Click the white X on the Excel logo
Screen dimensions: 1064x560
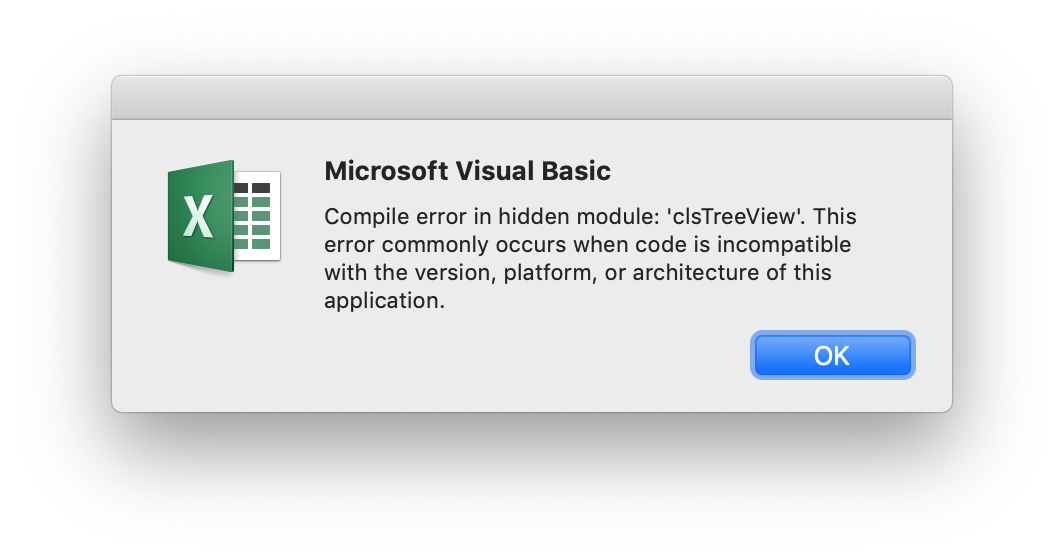198,217
